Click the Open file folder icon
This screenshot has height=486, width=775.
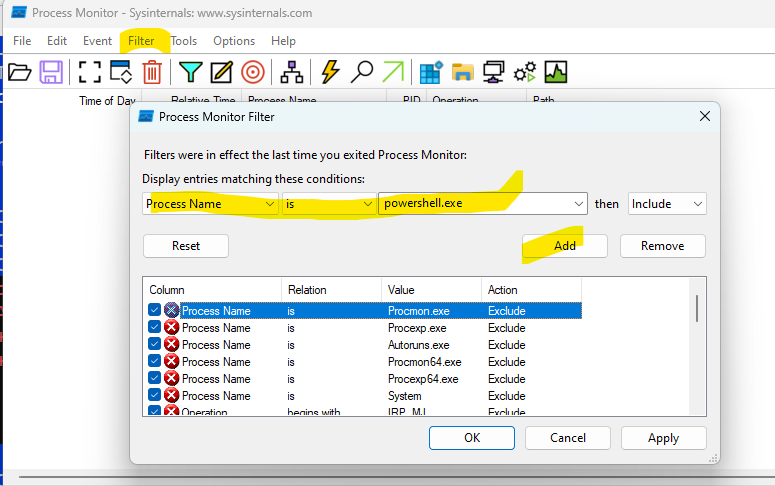[x=20, y=72]
